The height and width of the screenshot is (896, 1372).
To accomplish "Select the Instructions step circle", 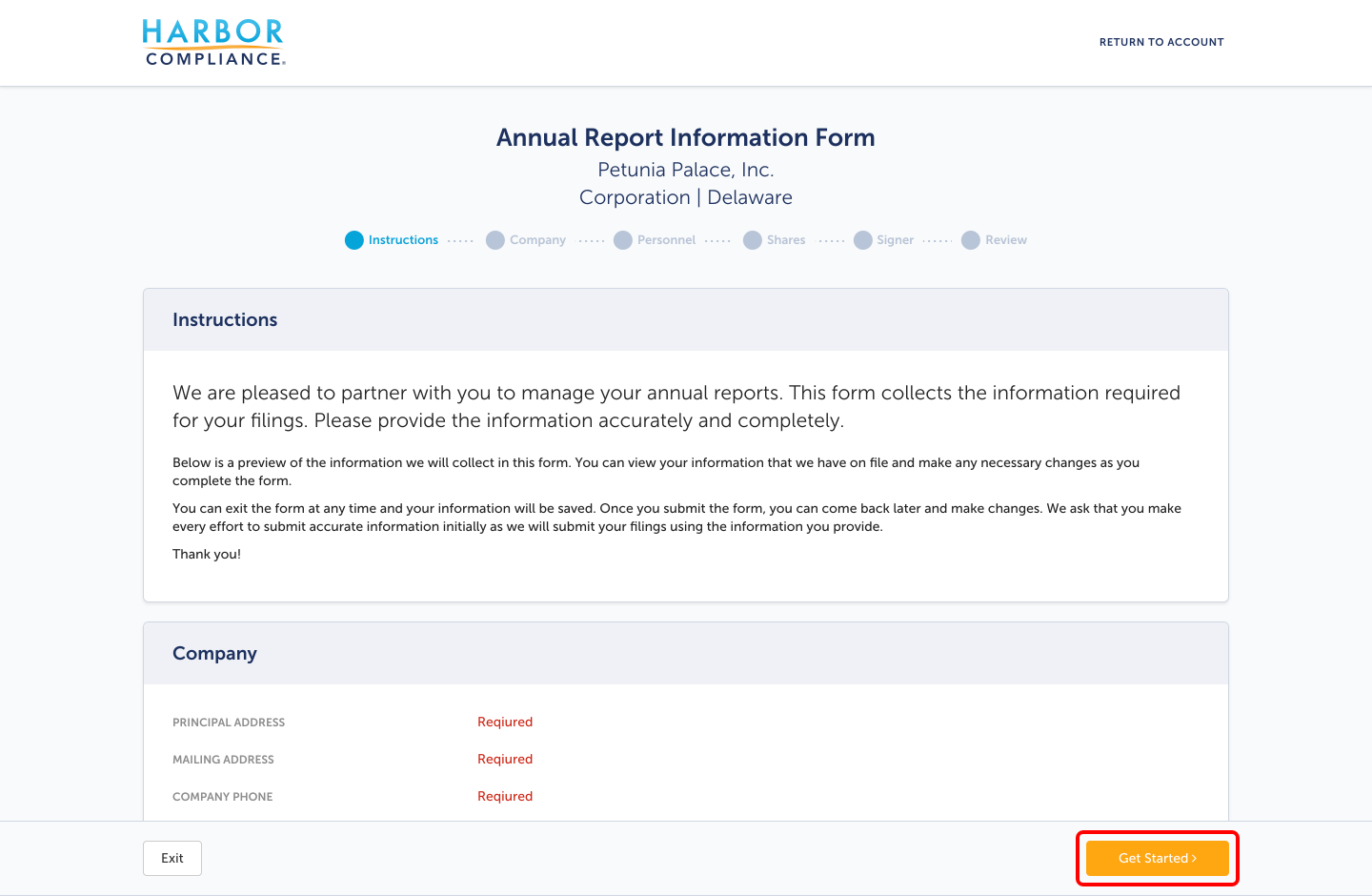I will click(354, 240).
